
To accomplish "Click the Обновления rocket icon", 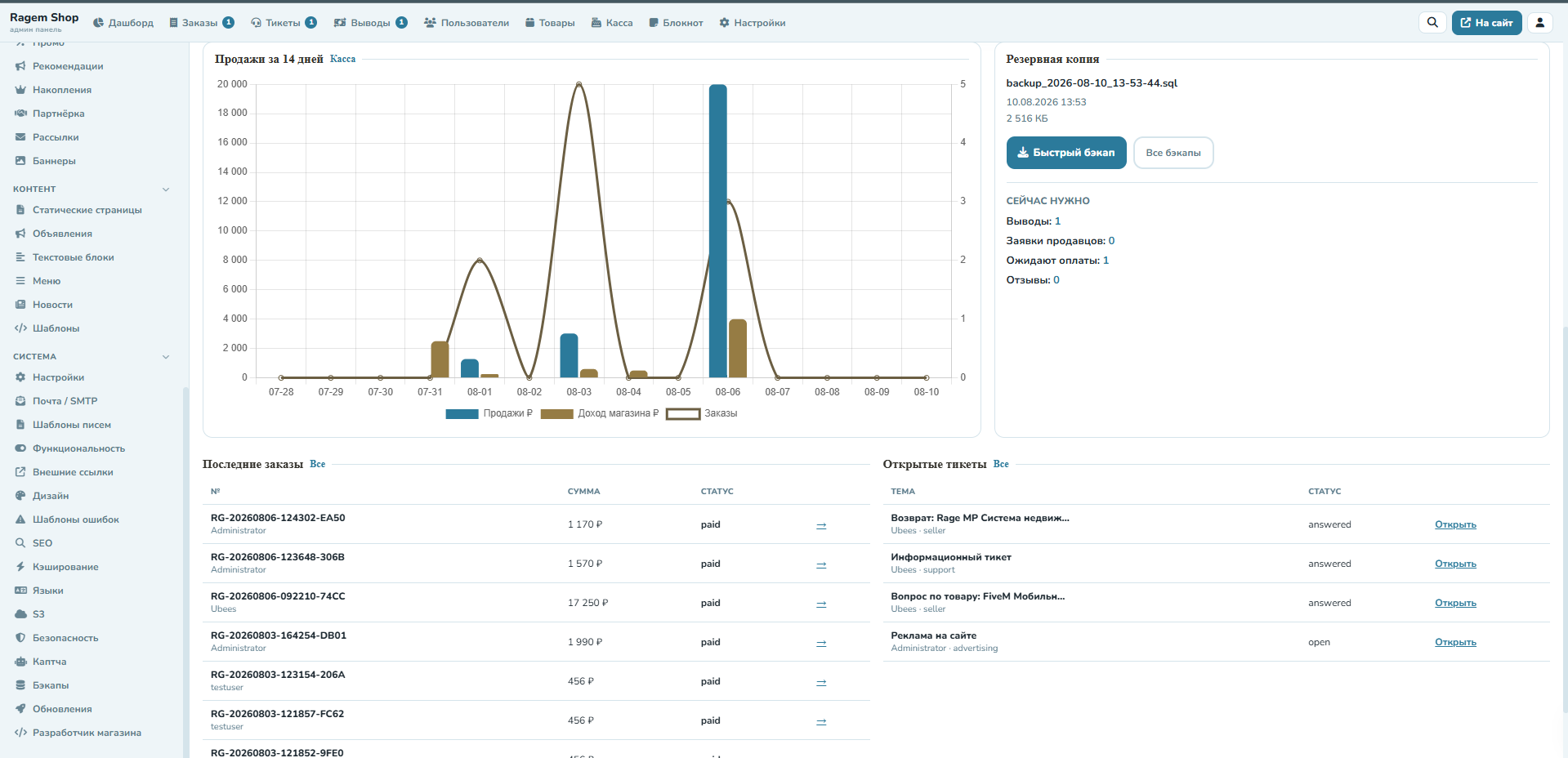I will (20, 709).
